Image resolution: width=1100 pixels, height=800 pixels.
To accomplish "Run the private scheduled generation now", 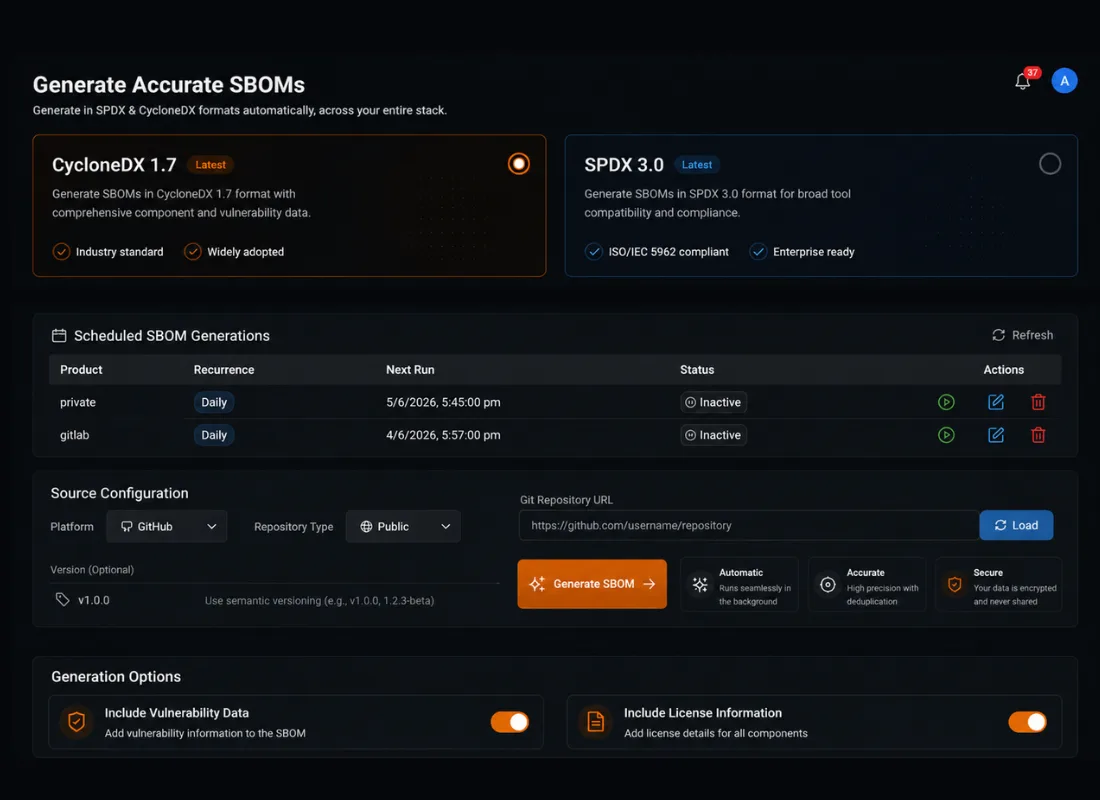I will (946, 402).
